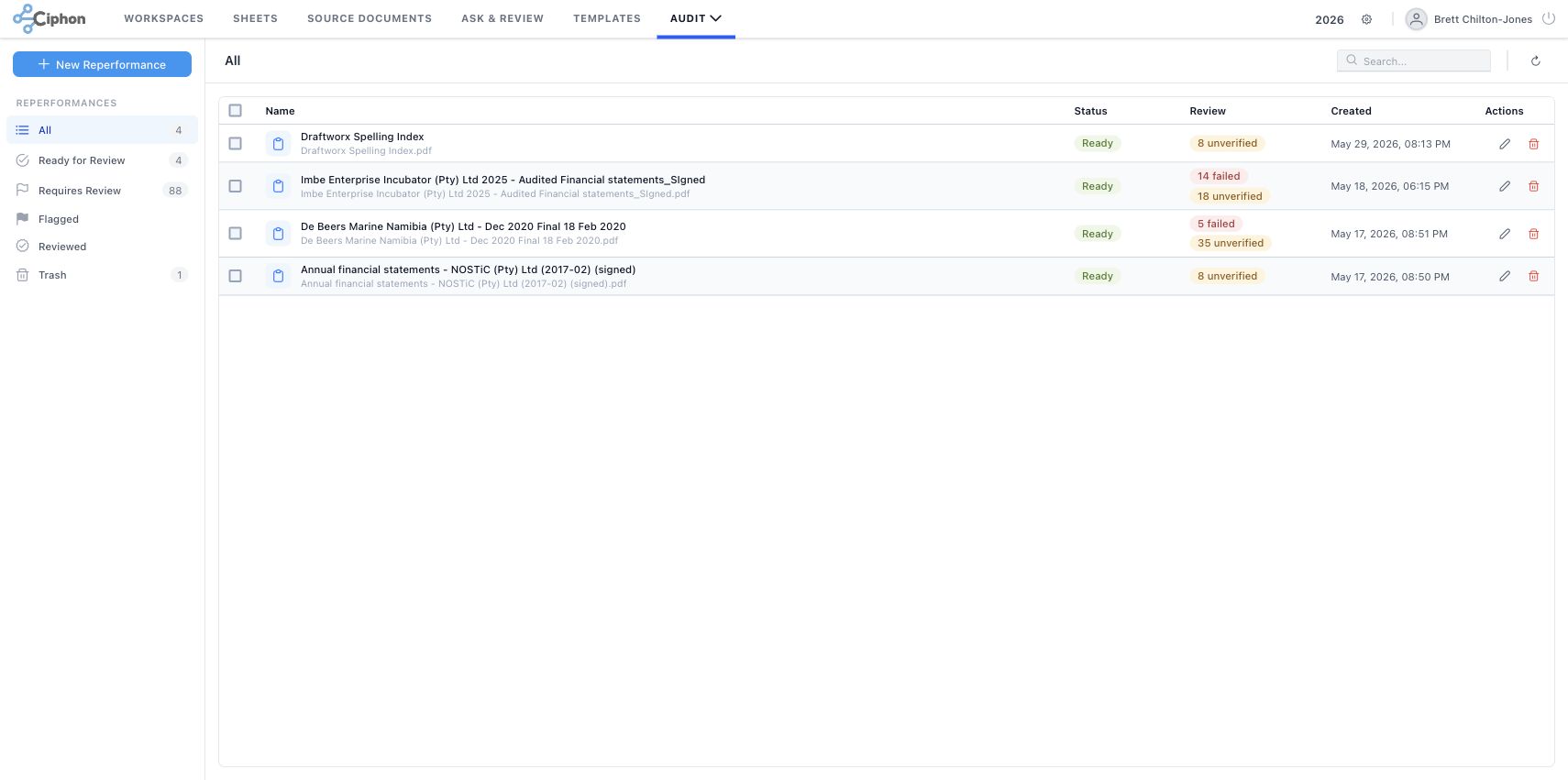Screen dimensions: 1568x780
Task: Click May 29, 2026, 08:13 PM date
Action: pos(1390,144)
